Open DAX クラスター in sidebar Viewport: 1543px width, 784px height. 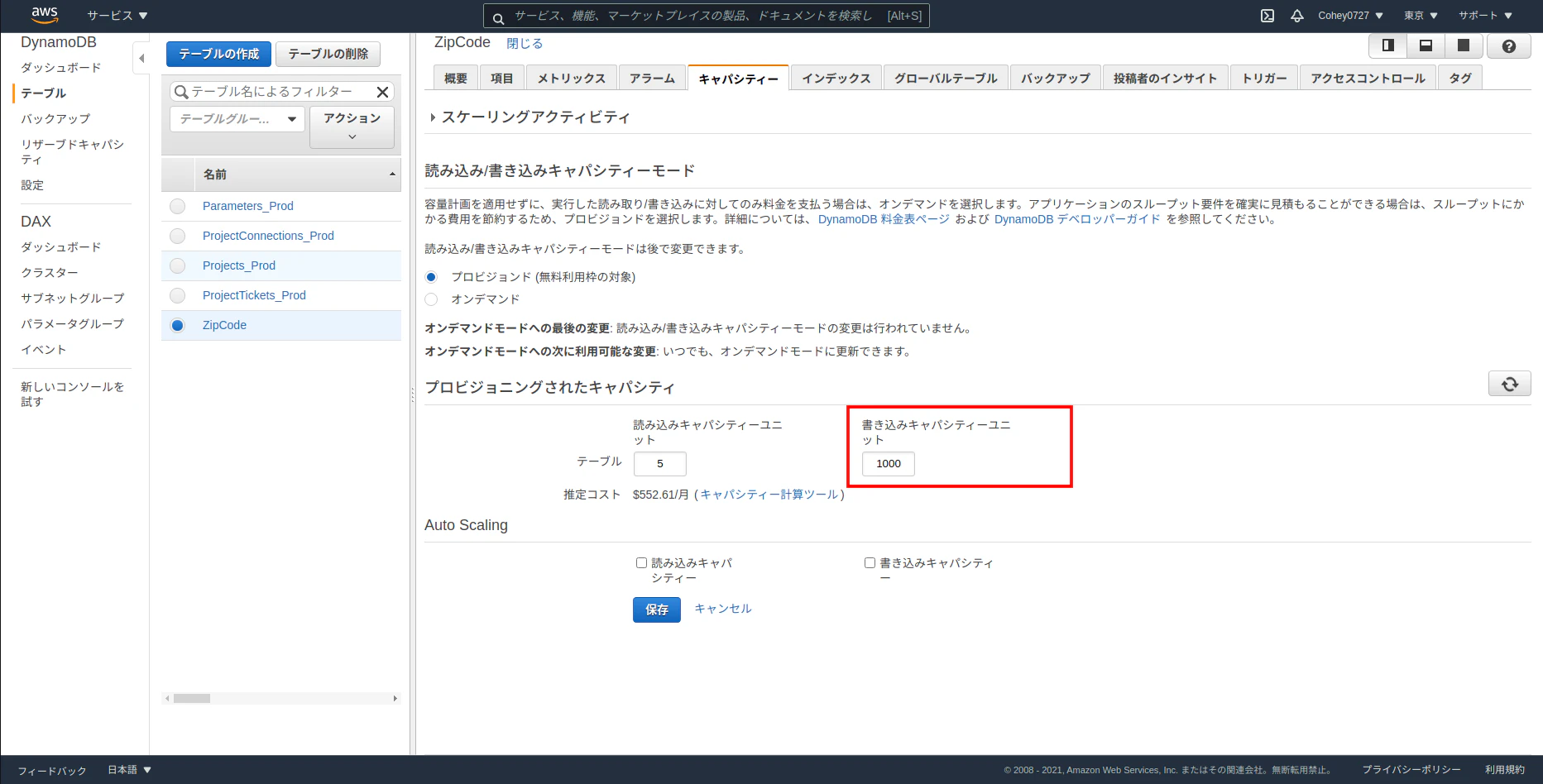tap(50, 273)
